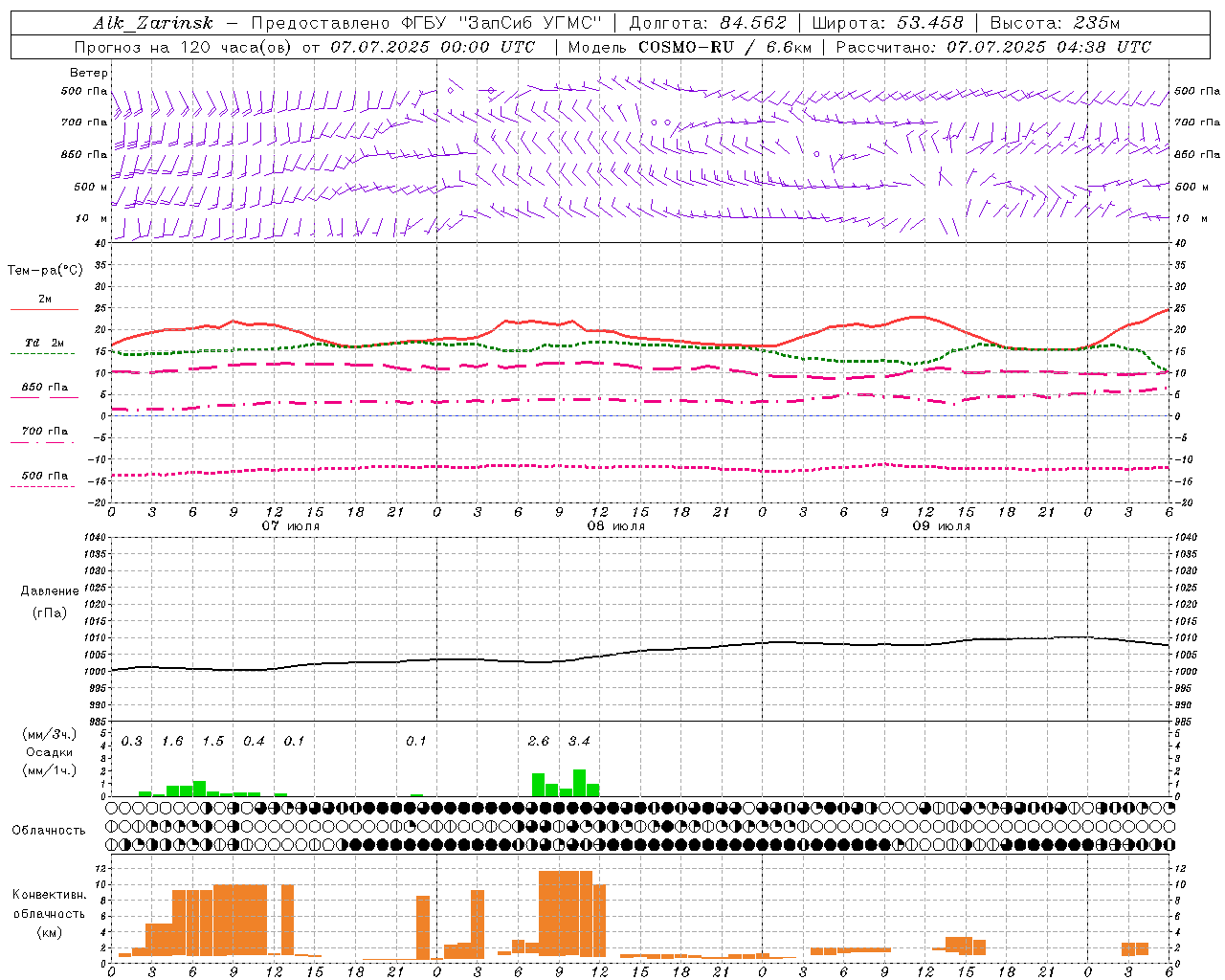
Task: Click the longitude value Долгота: 84.562
Action: [707, 23]
